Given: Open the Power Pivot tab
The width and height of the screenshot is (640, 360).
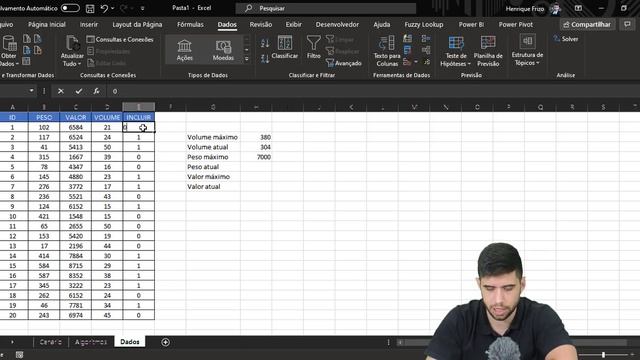Looking at the screenshot, I should (516, 24).
